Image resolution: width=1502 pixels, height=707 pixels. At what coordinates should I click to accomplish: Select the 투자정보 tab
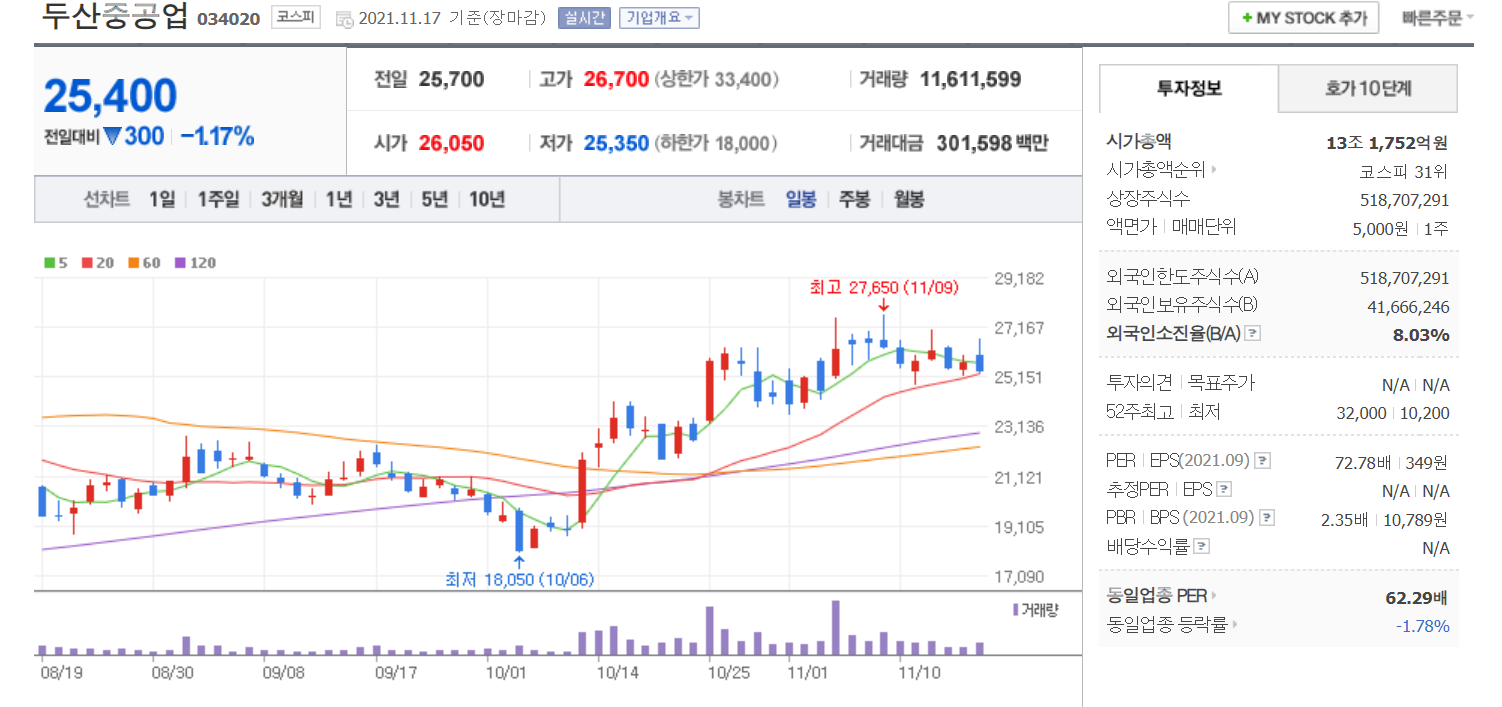(x=1189, y=89)
